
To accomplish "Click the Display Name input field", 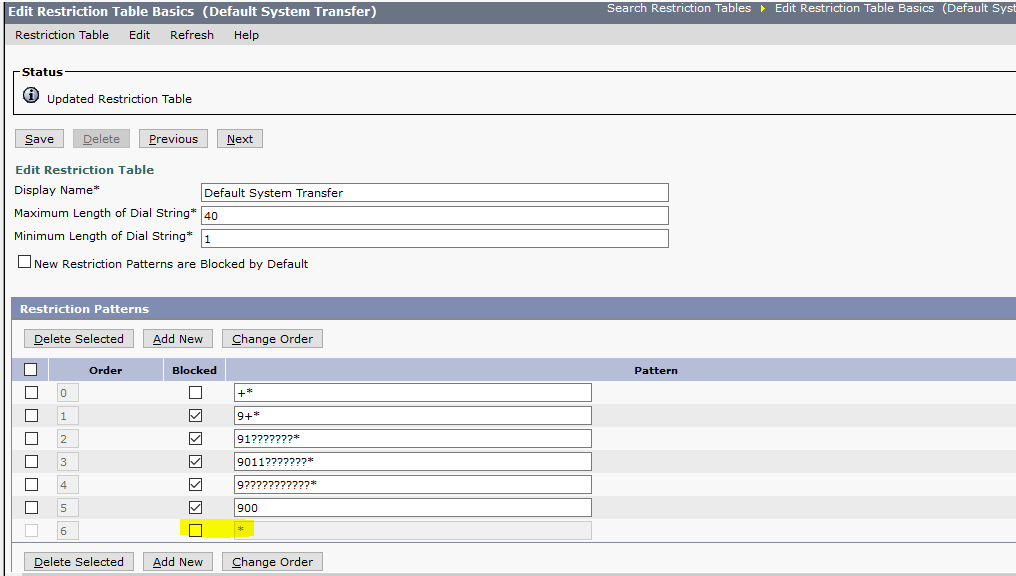I will click(x=434, y=193).
